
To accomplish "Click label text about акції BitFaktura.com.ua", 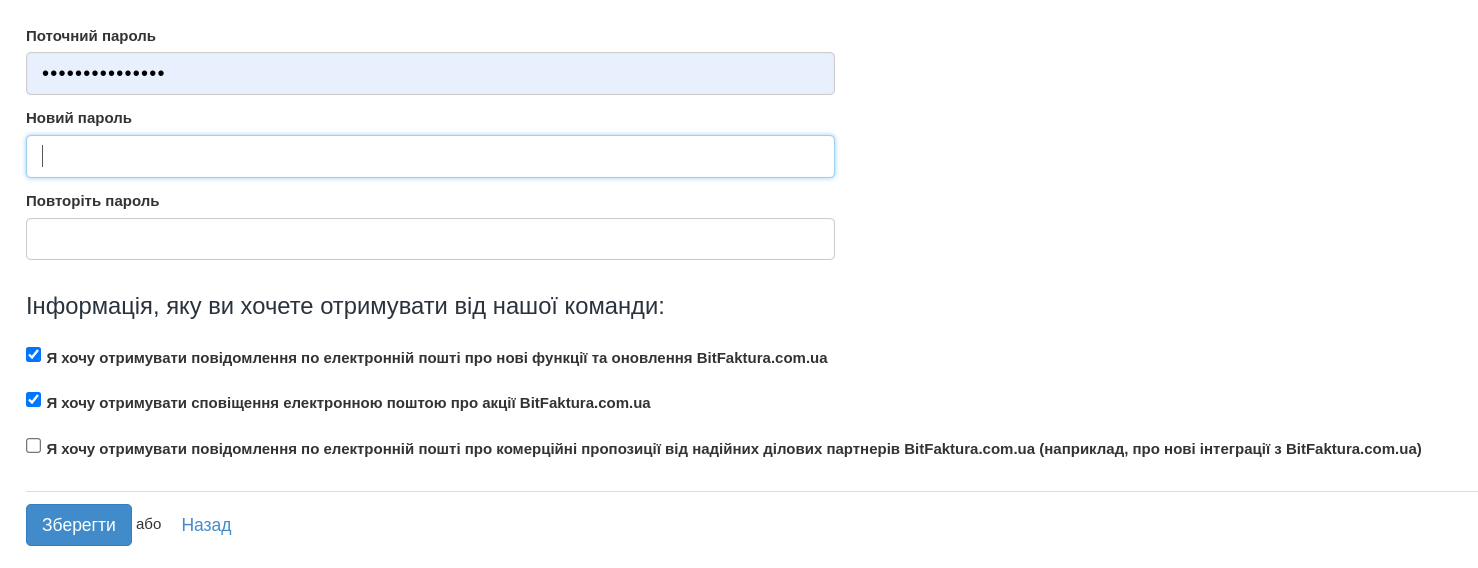I will 348,403.
